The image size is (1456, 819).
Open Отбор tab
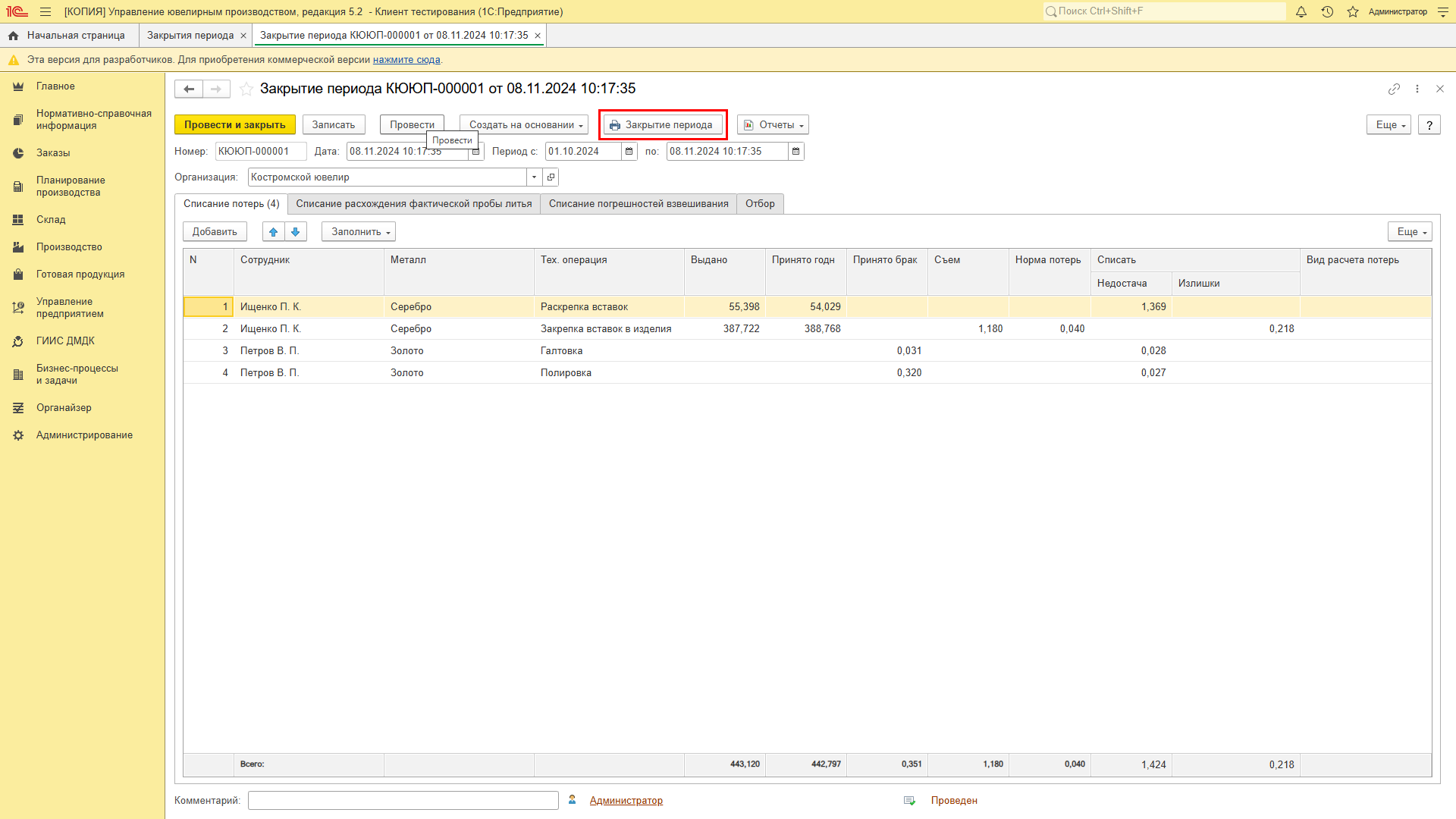(760, 204)
